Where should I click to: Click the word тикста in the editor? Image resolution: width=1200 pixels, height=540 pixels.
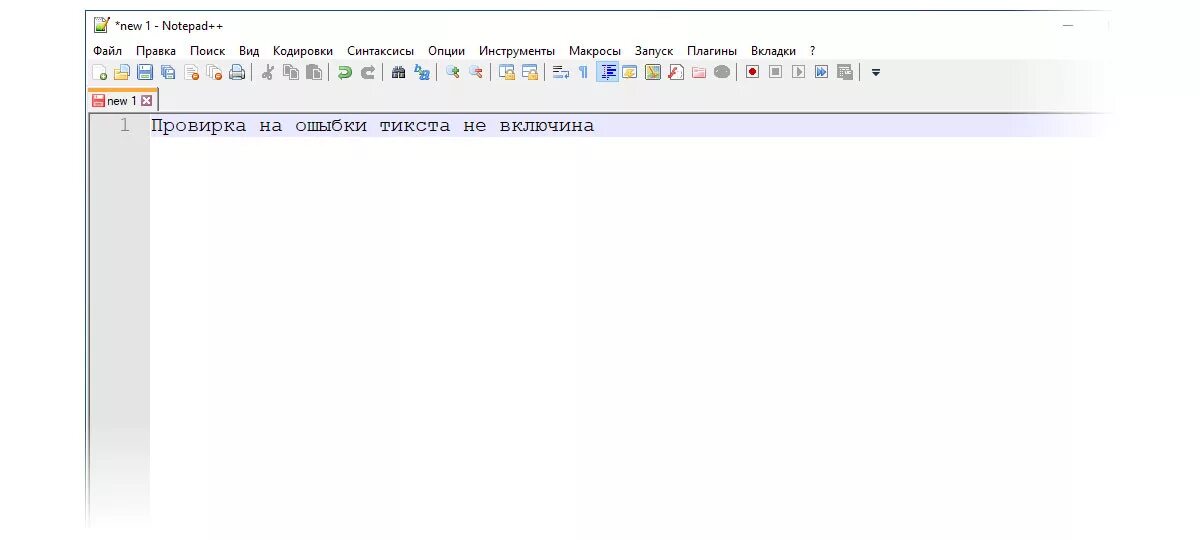(x=415, y=126)
